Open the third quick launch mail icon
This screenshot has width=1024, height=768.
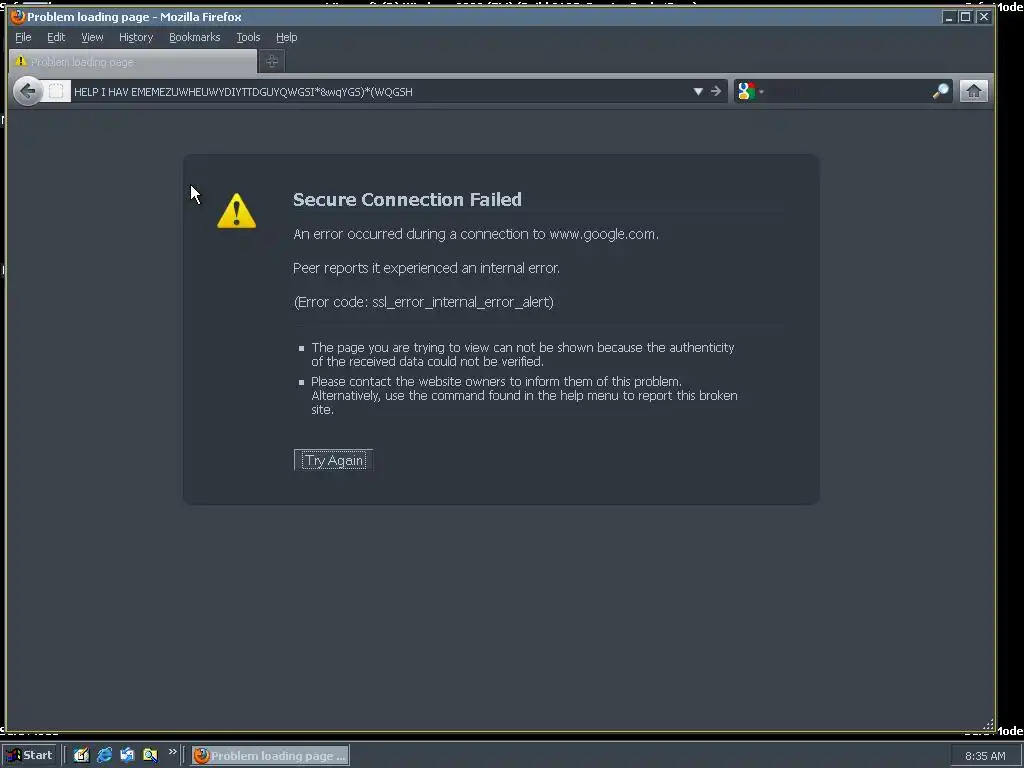pos(127,755)
